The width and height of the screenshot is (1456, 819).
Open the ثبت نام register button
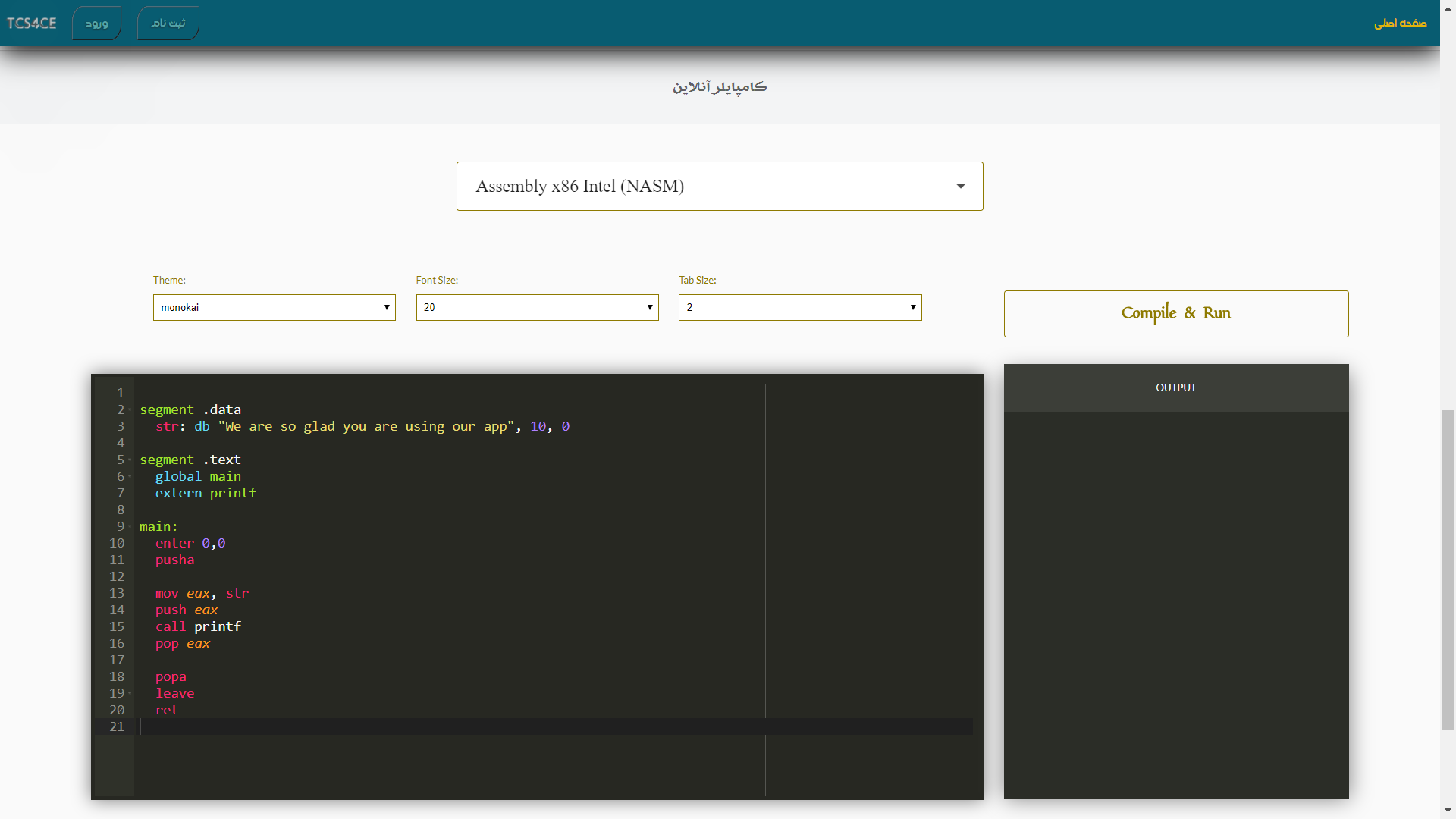tap(168, 23)
